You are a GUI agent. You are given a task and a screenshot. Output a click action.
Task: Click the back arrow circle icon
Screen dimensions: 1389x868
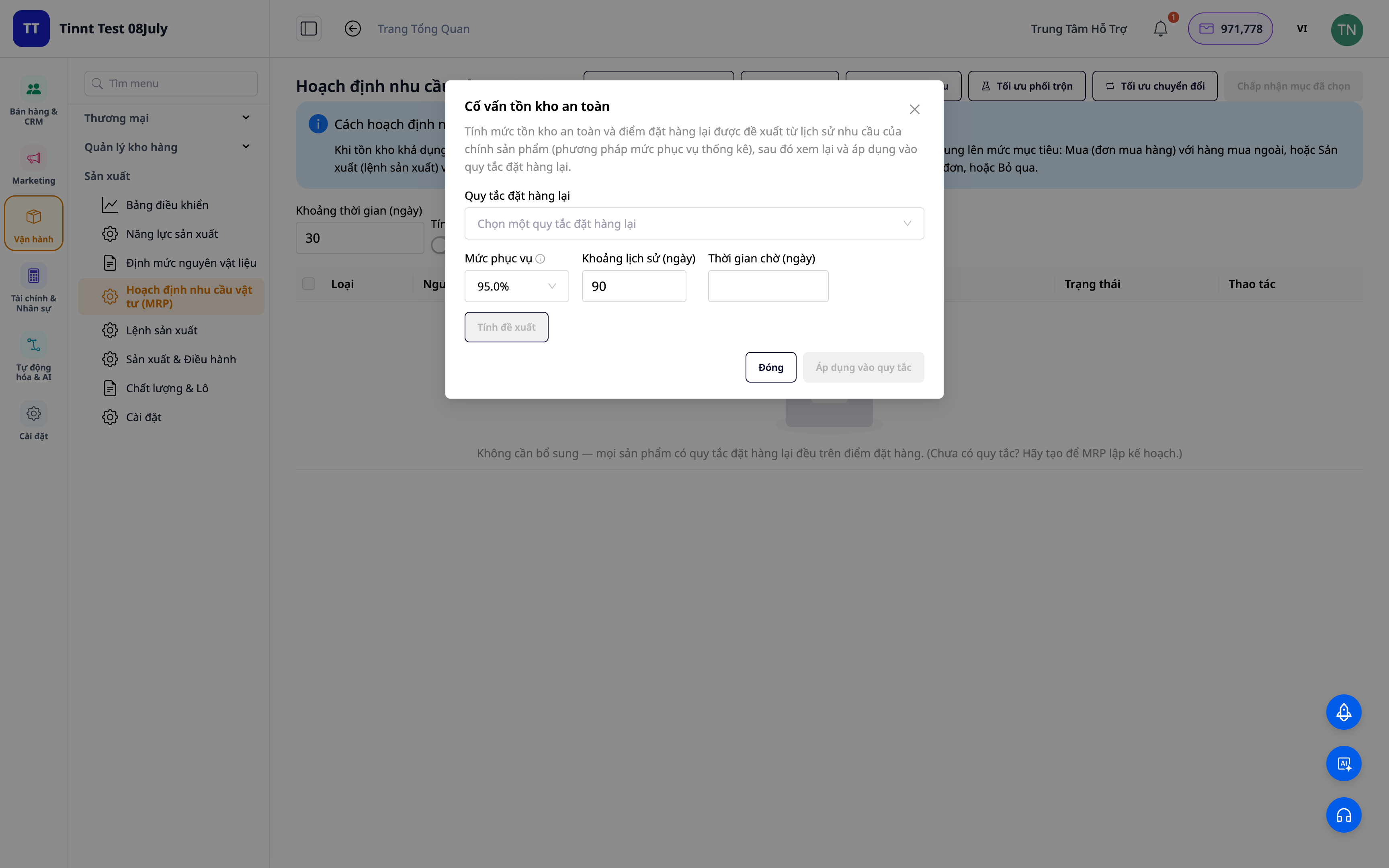tap(352, 29)
